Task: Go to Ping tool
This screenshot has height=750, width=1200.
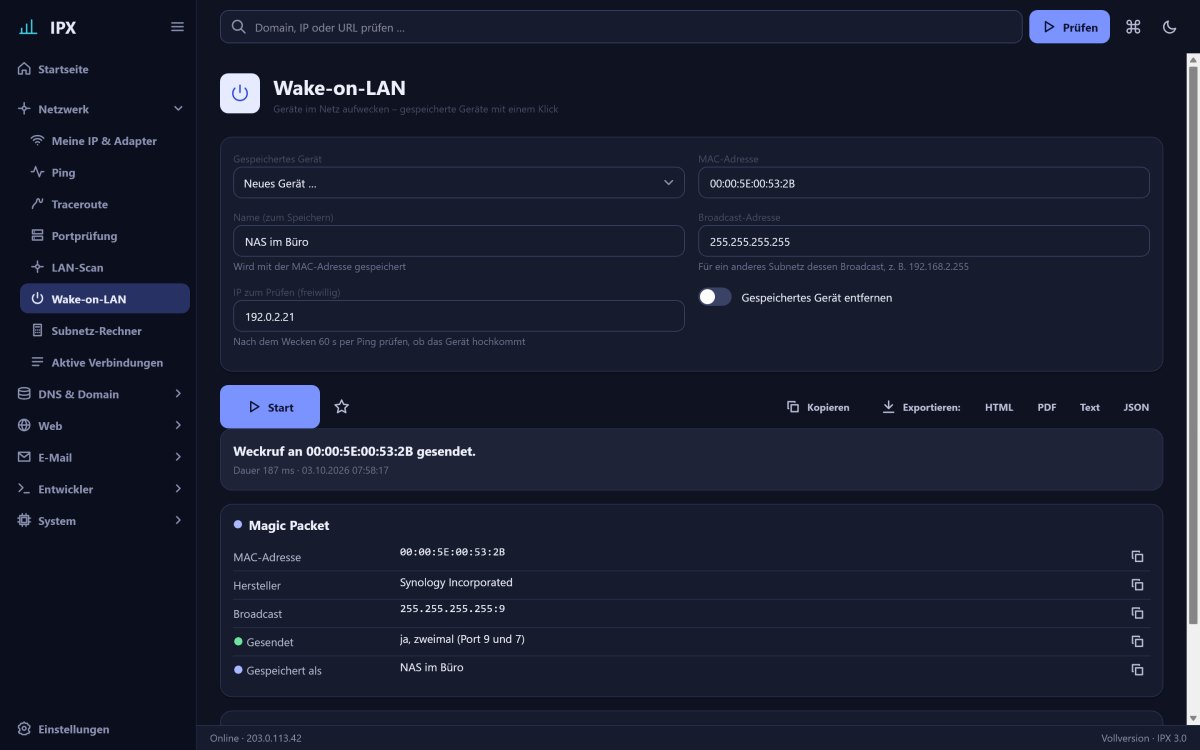Action: (x=105, y=172)
